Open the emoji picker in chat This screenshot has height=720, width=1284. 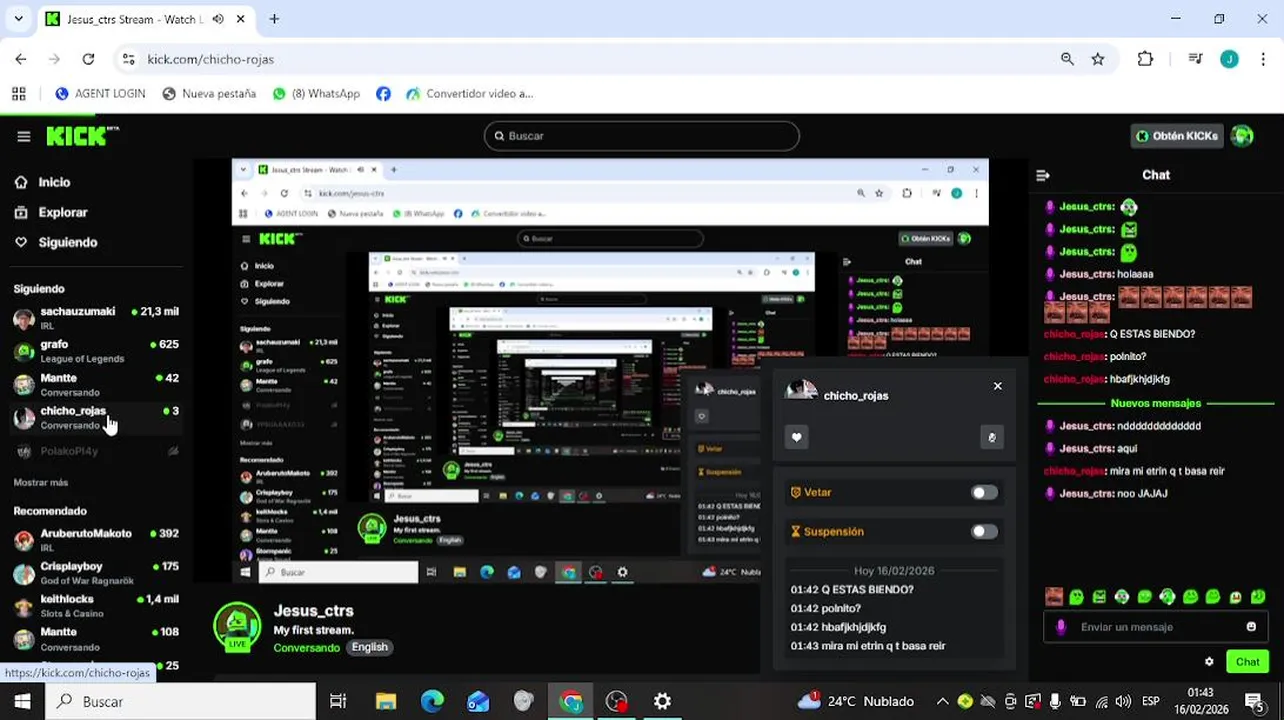coord(1251,627)
